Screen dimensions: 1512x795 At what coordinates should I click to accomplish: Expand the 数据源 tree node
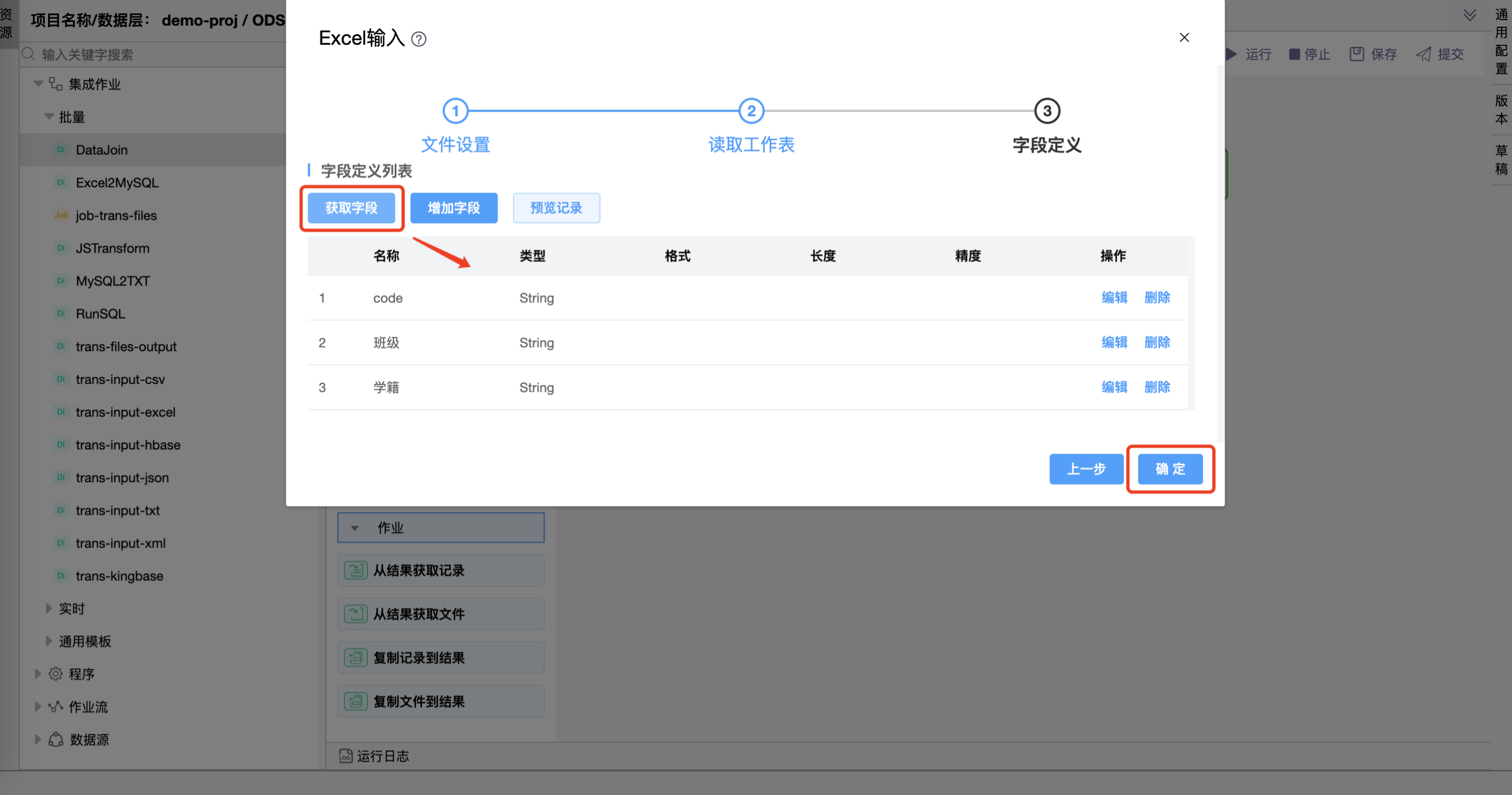[38, 739]
